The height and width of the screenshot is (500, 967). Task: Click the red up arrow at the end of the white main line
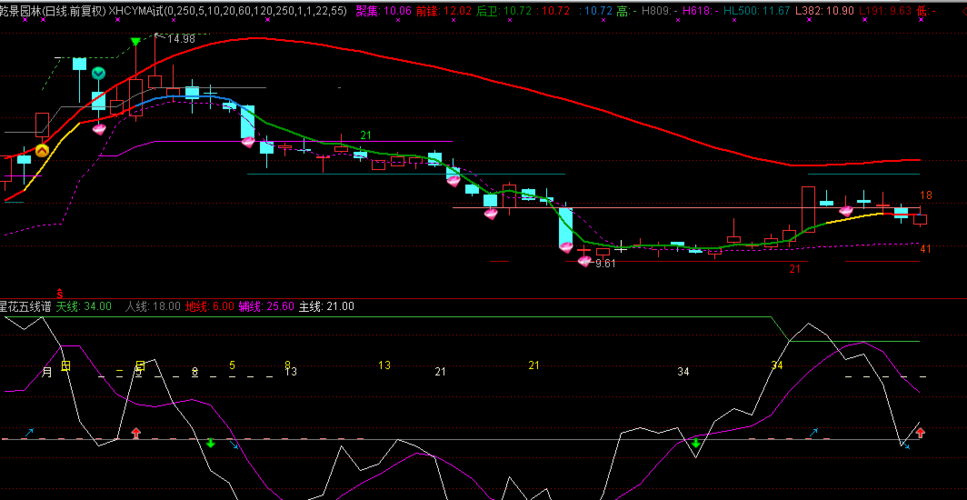pyautogui.click(x=921, y=433)
